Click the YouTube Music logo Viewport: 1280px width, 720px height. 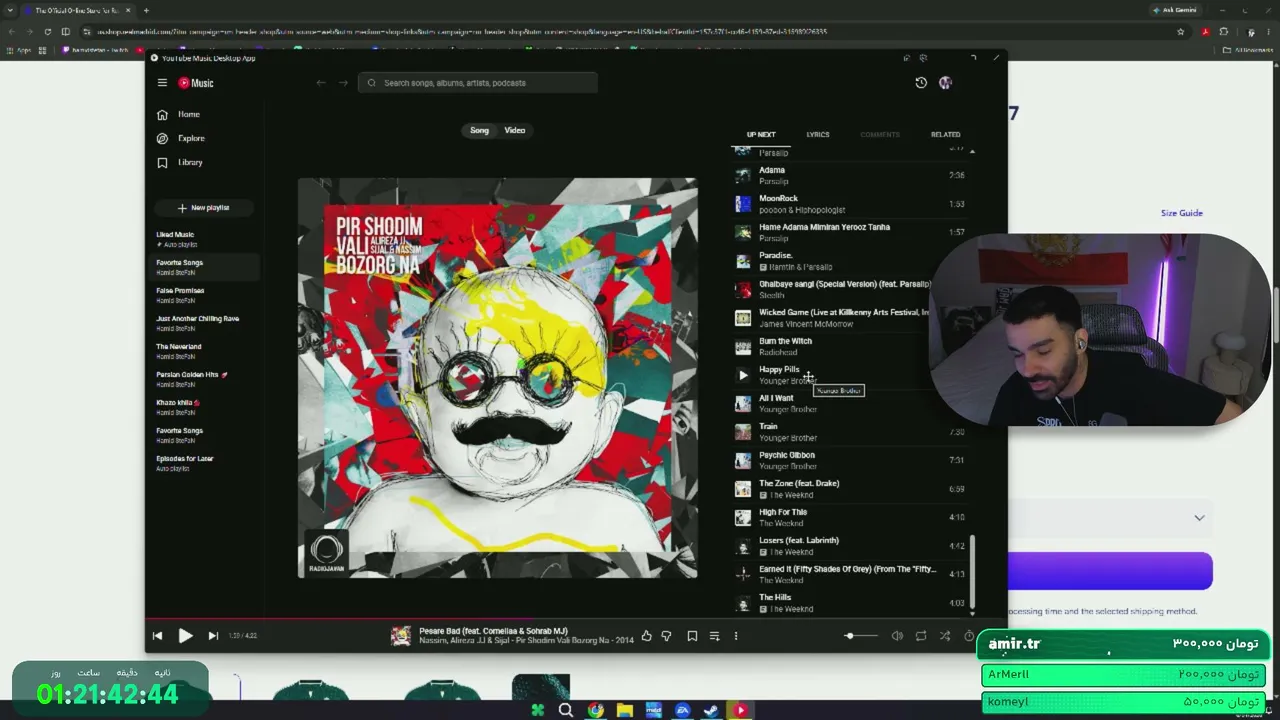(x=196, y=83)
